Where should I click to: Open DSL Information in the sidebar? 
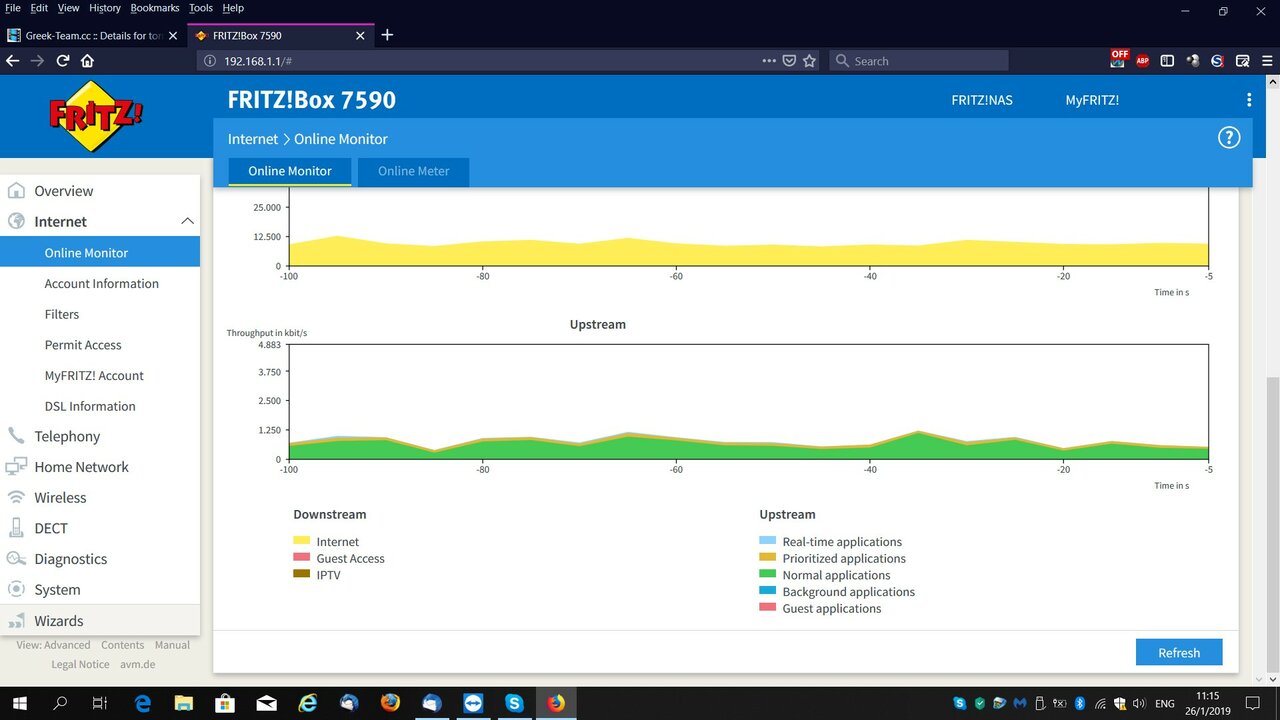(x=90, y=406)
